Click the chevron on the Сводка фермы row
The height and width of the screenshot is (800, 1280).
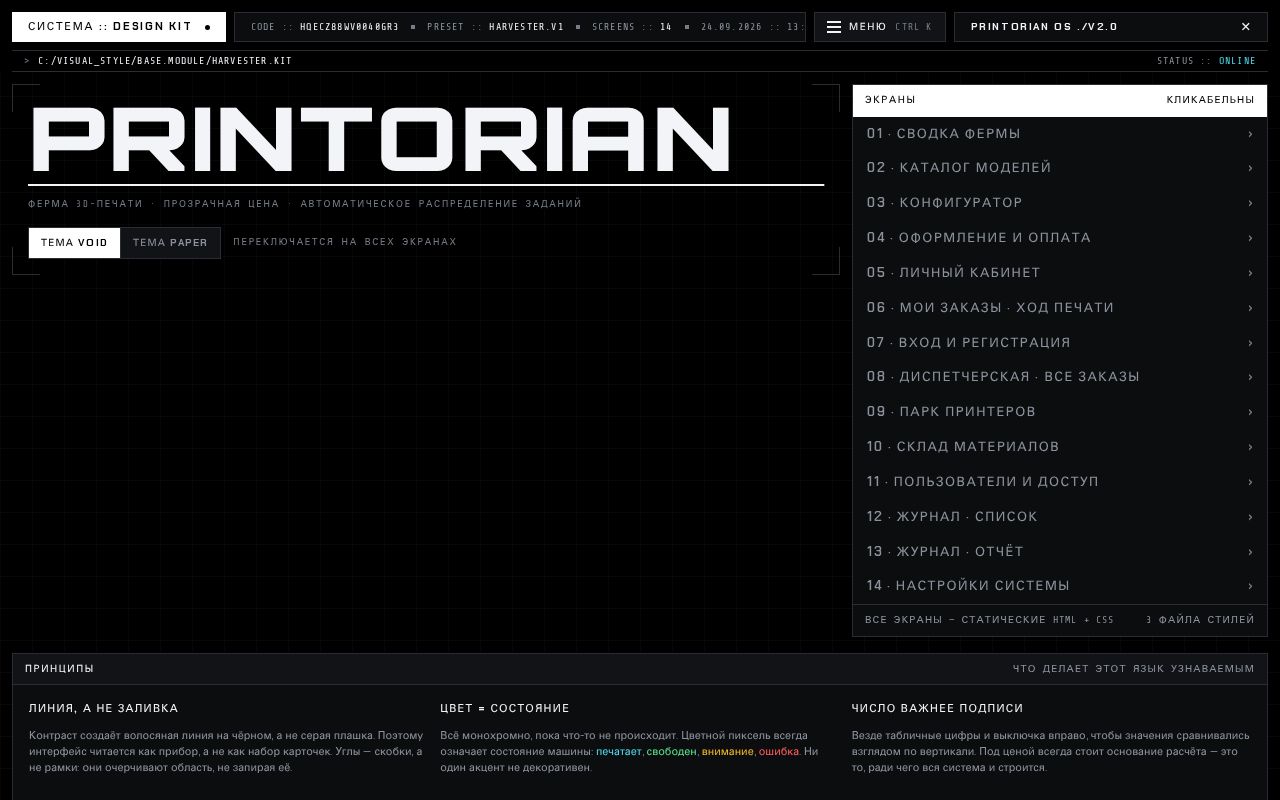[x=1250, y=134]
